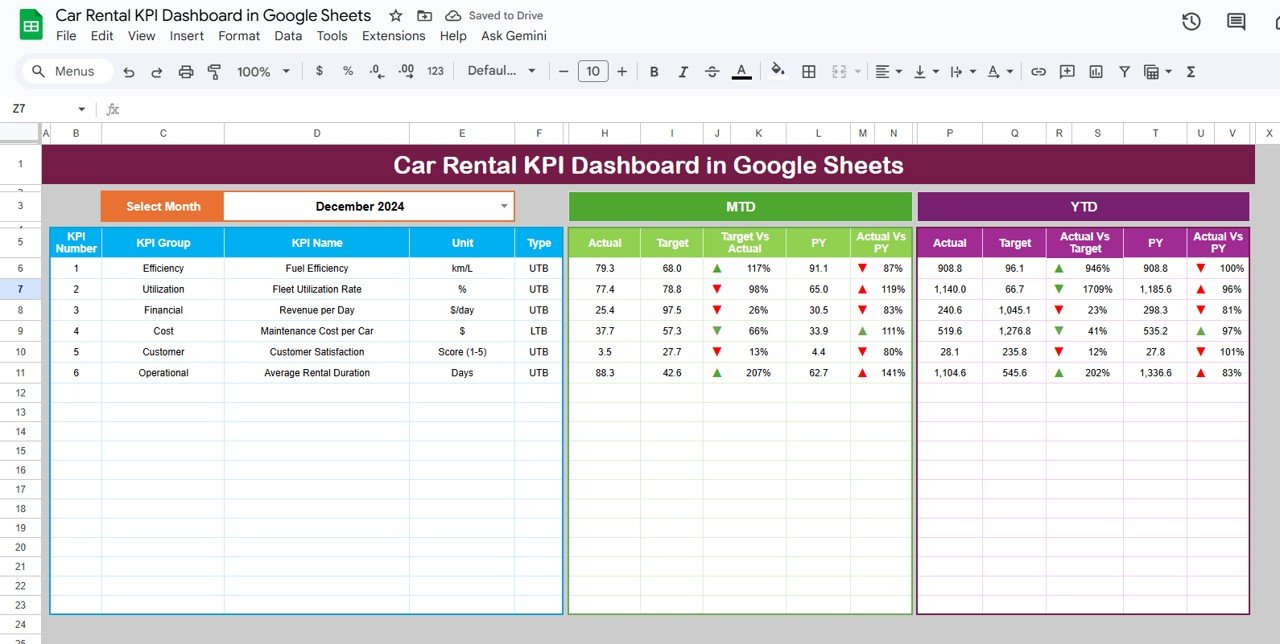Format selection as currency
The image size is (1280, 644).
[x=318, y=71]
